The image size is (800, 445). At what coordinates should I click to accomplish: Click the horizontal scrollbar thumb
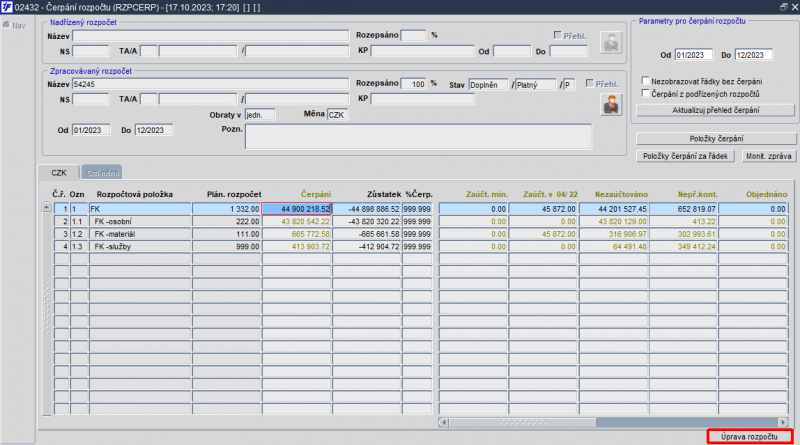tap(522, 422)
